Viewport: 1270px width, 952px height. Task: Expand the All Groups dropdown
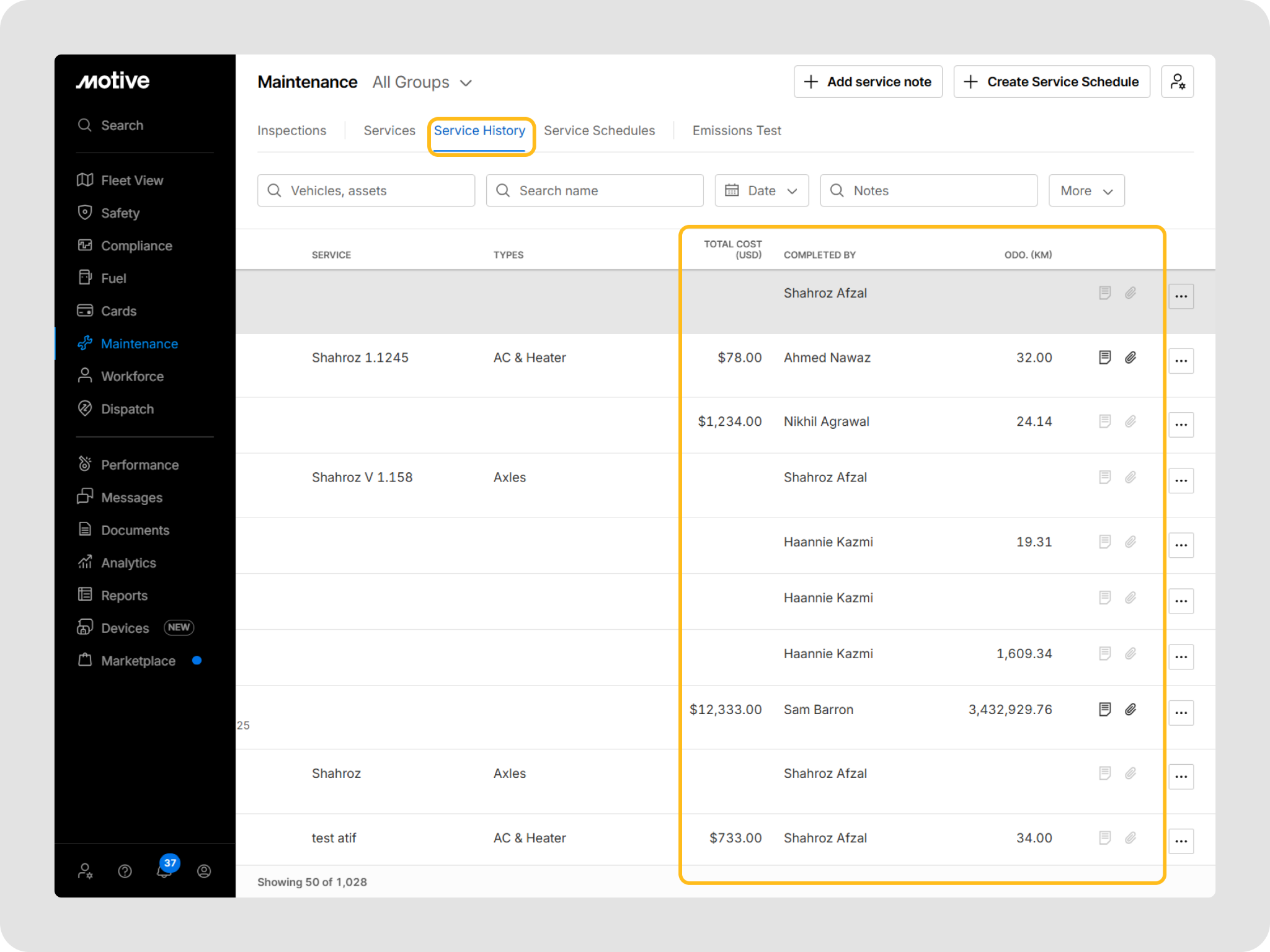point(422,82)
